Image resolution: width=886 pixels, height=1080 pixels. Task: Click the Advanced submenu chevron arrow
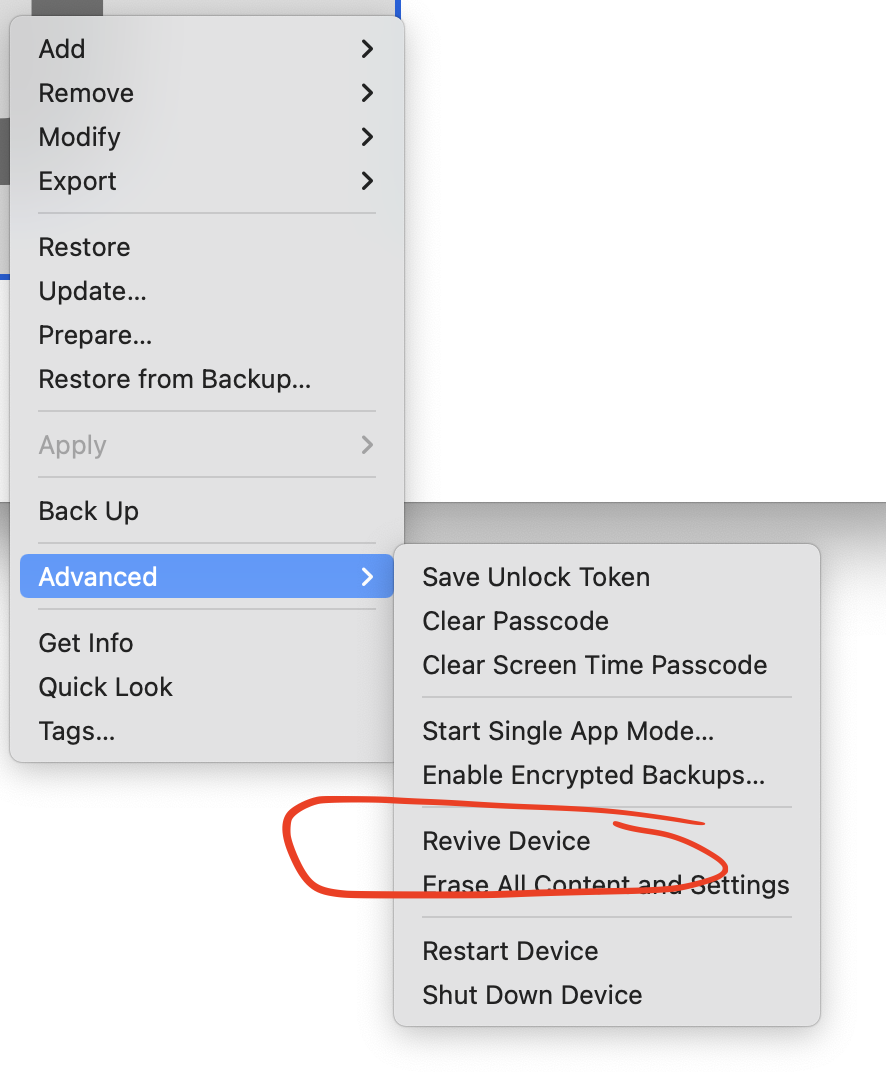pyautogui.click(x=367, y=577)
